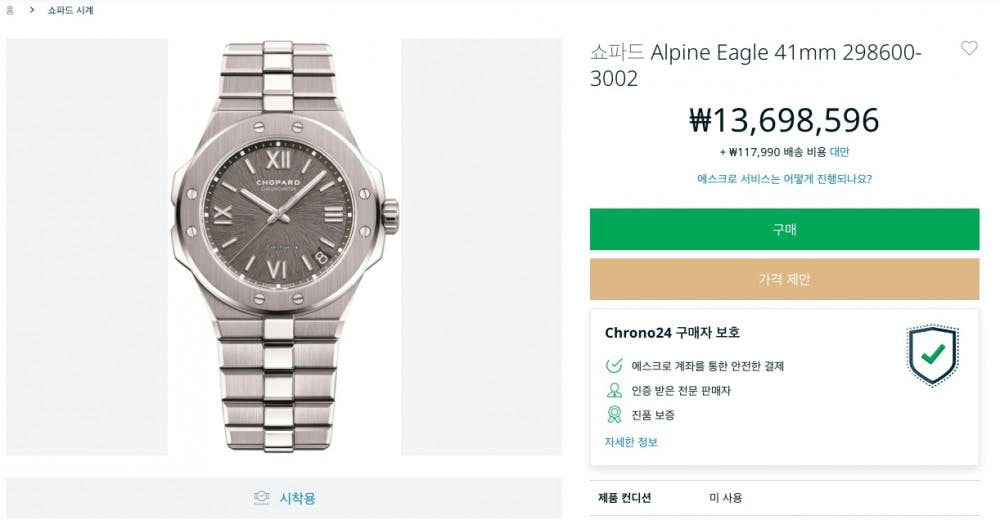Open the escrow service explanation link
The image size is (1000, 520).
click(x=784, y=179)
